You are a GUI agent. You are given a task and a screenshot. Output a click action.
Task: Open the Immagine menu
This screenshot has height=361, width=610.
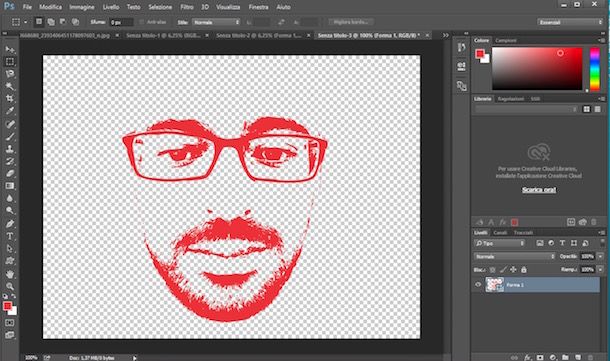[x=82, y=7]
